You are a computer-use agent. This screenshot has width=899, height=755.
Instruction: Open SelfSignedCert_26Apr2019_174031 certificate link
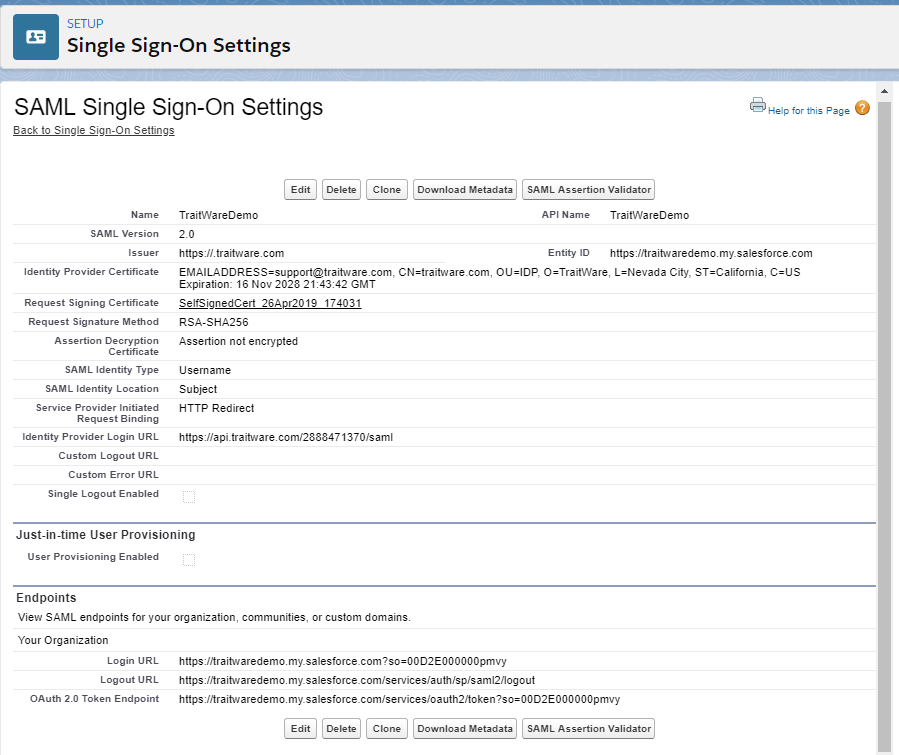coord(270,303)
